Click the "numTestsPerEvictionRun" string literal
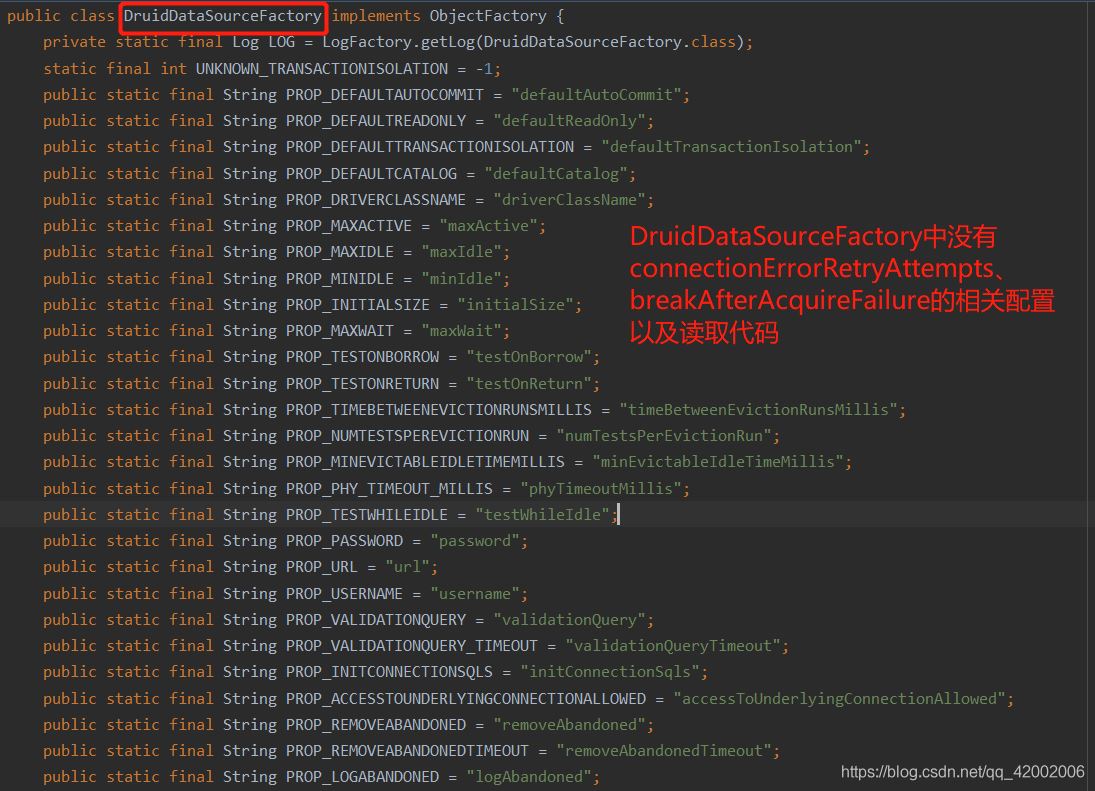The width and height of the screenshot is (1095, 791). [664, 436]
